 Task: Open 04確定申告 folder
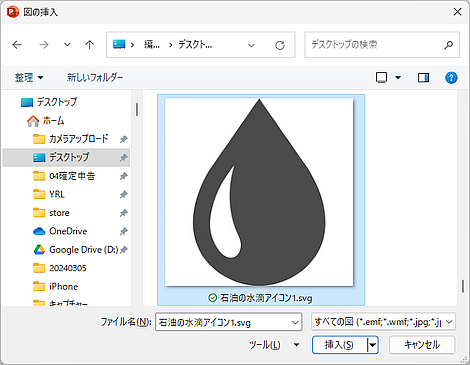pyautogui.click(x=64, y=176)
